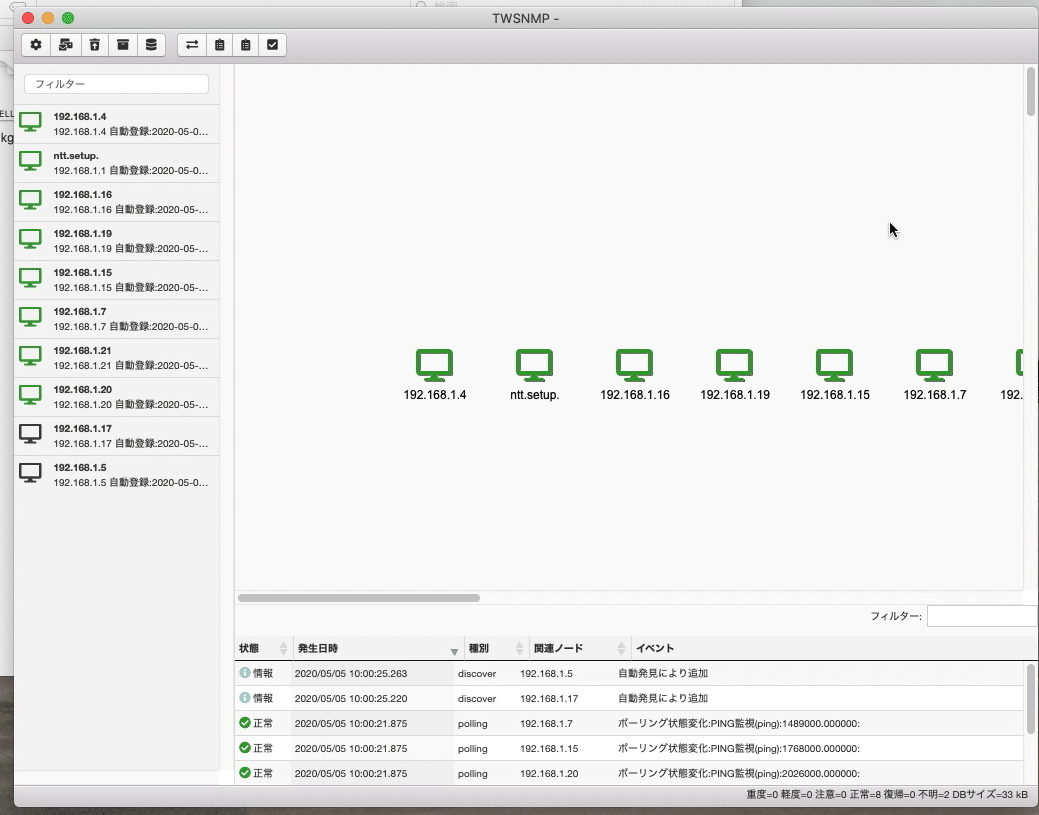
Task: Select 192.168.1.16 in the node list
Action: tap(117, 202)
